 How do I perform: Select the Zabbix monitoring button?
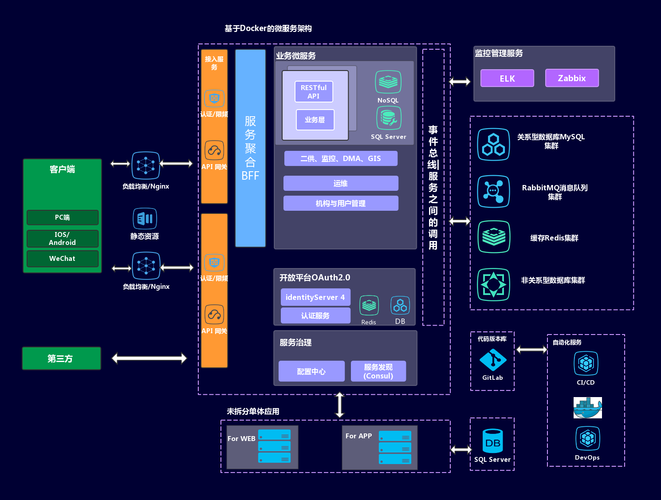(571, 78)
